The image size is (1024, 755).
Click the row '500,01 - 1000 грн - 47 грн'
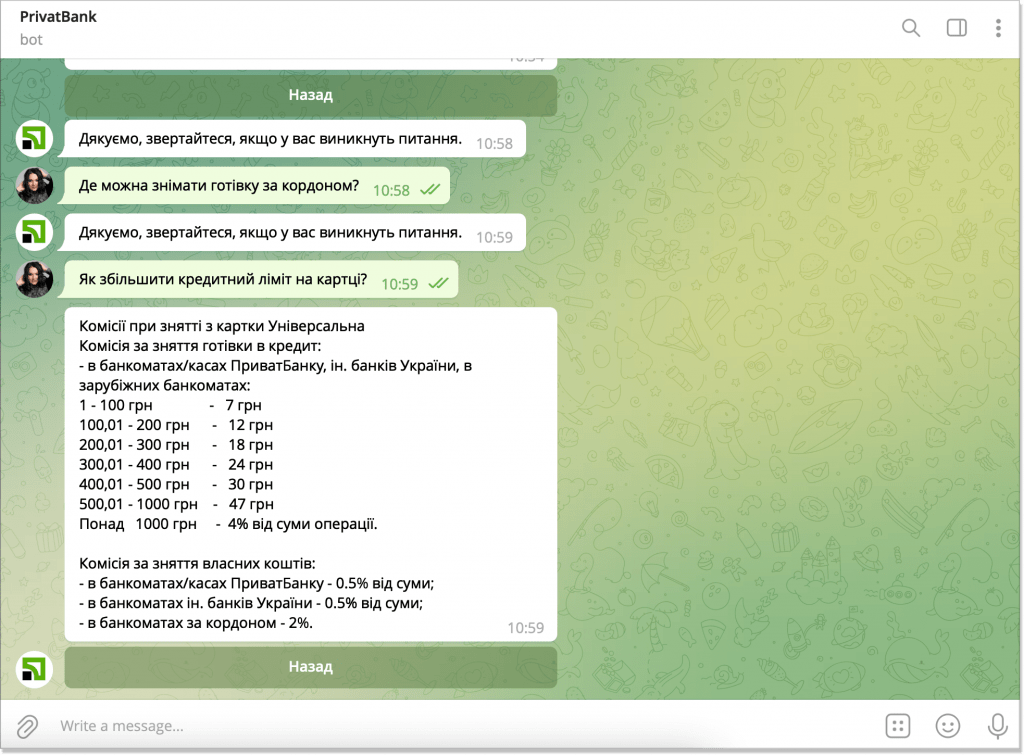176,504
